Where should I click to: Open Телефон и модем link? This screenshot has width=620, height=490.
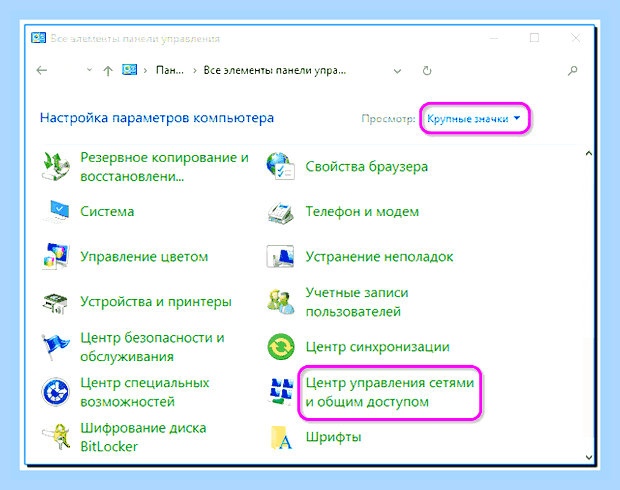click(x=362, y=212)
